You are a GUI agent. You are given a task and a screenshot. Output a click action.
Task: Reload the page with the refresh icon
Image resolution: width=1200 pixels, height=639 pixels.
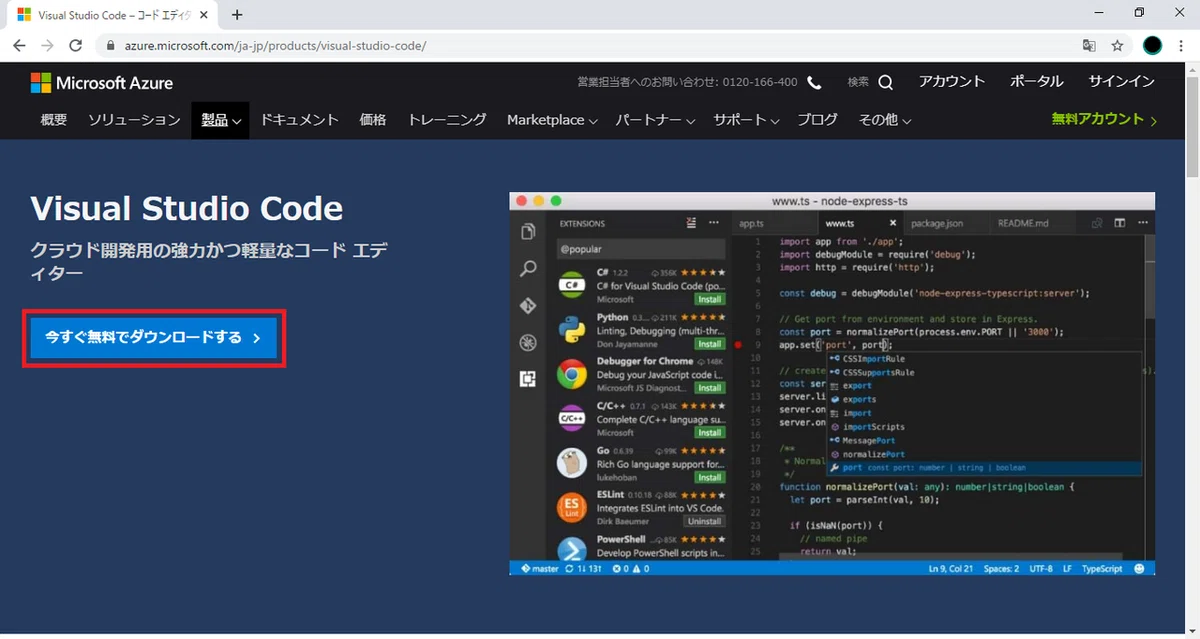pyautogui.click(x=75, y=46)
